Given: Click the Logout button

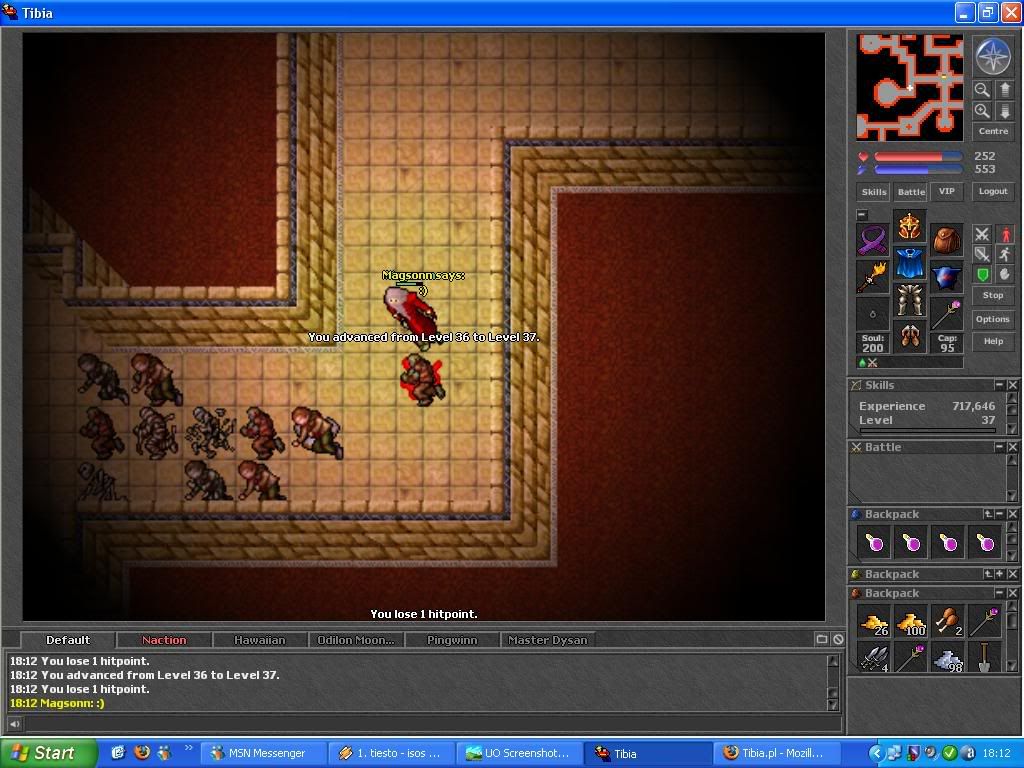Looking at the screenshot, I should (993, 191).
